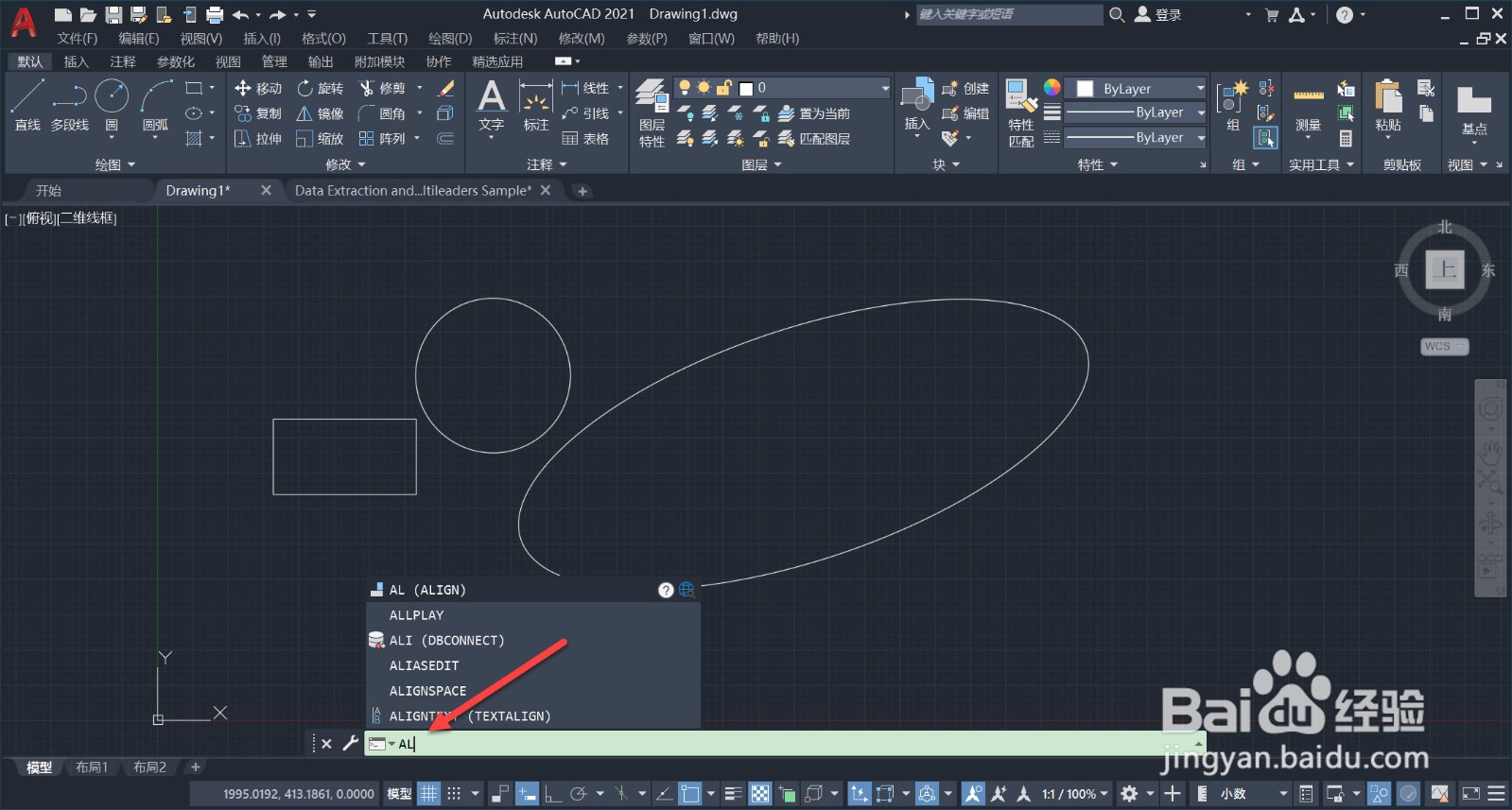The image size is (1512, 810).
Task: Click the Scale (缩放) tool
Action: coord(320,139)
